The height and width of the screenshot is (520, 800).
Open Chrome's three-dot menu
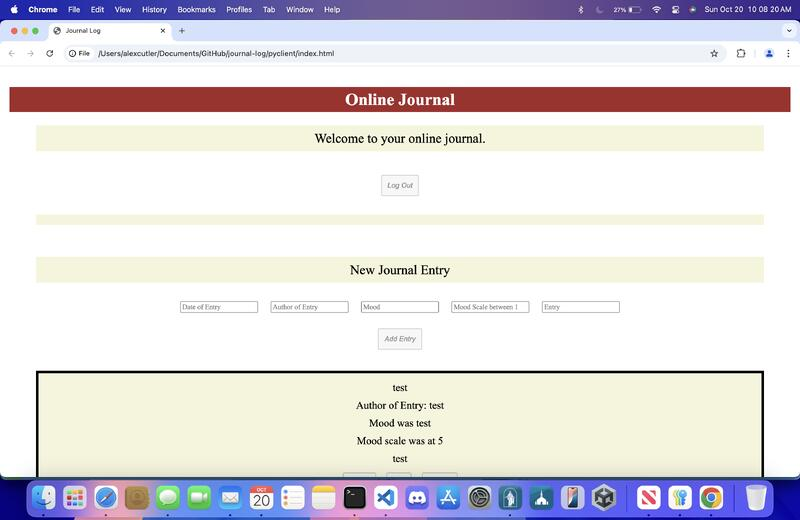[x=788, y=54]
